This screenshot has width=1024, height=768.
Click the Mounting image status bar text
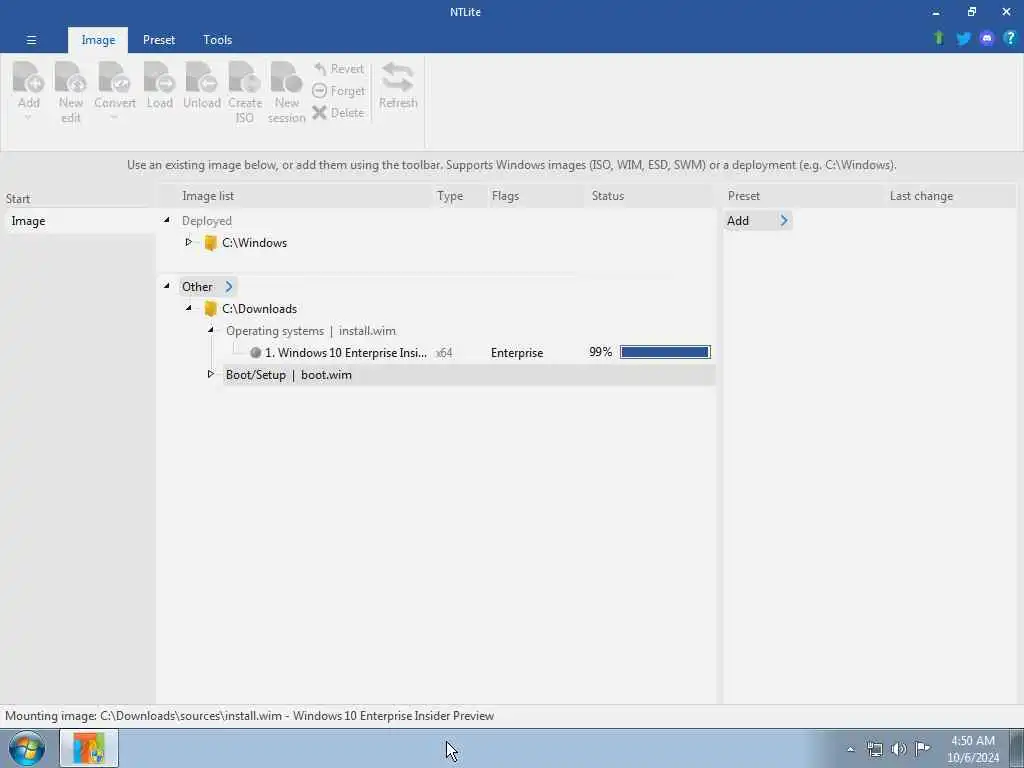pos(249,716)
